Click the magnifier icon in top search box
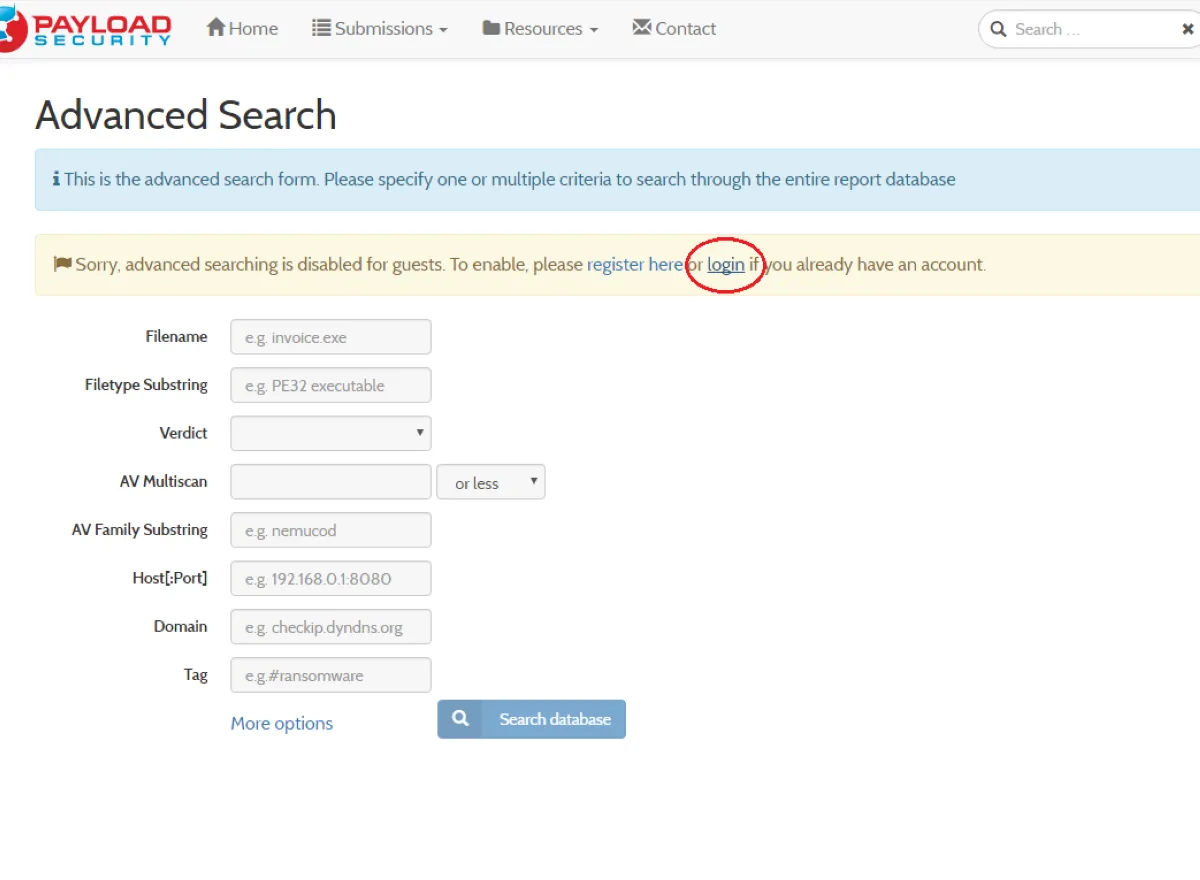The height and width of the screenshot is (880, 1200). pyautogui.click(x=998, y=29)
